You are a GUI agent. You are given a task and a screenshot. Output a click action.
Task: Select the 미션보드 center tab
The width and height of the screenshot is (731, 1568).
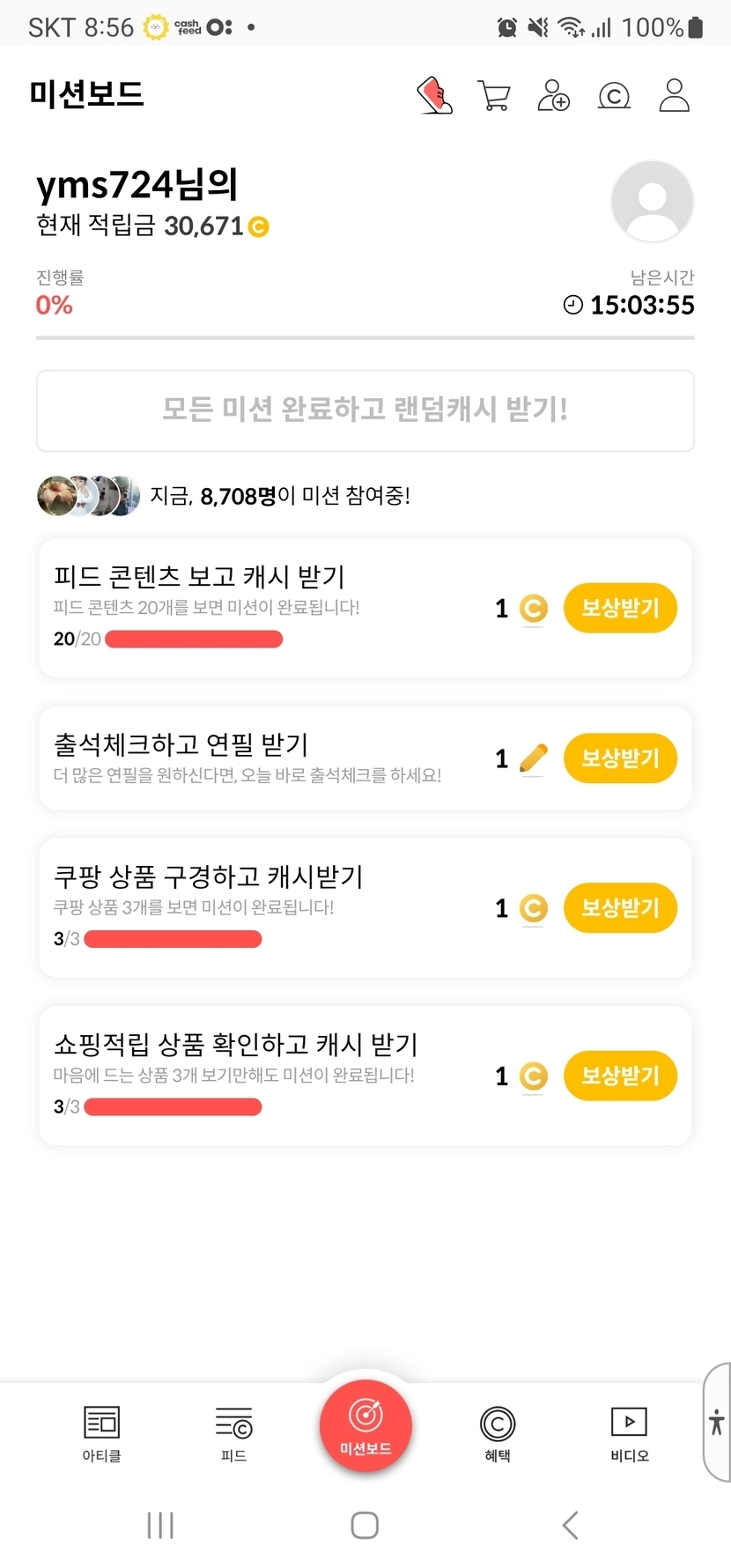pyautogui.click(x=365, y=1424)
